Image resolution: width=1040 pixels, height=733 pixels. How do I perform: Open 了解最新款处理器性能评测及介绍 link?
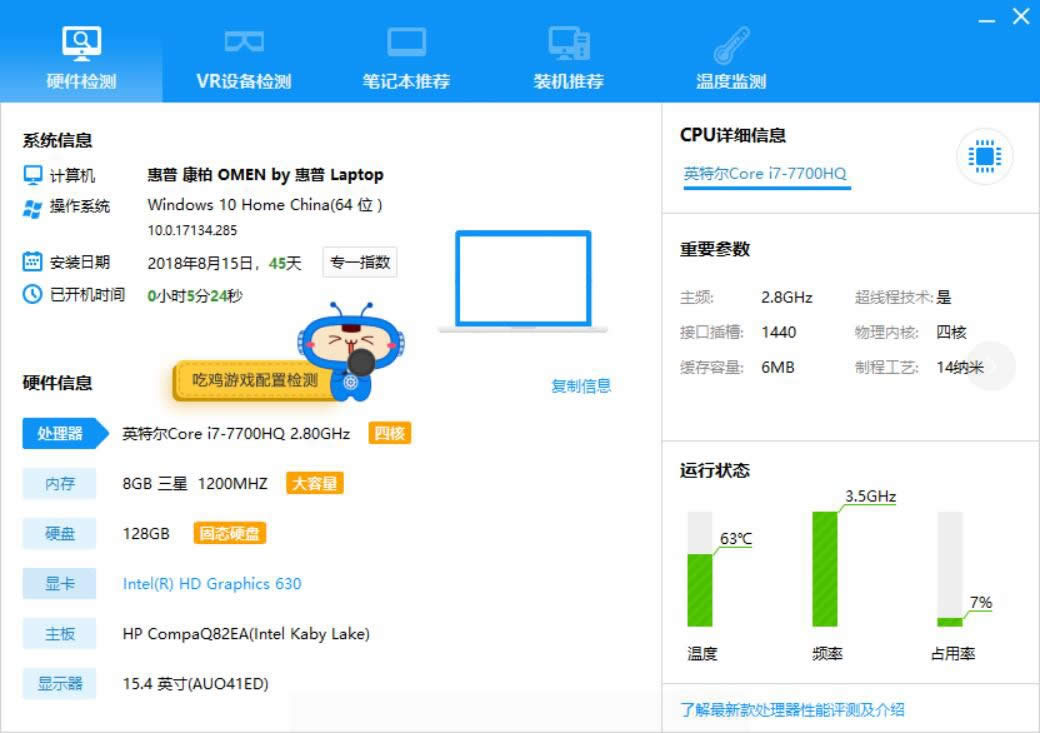pos(793,710)
